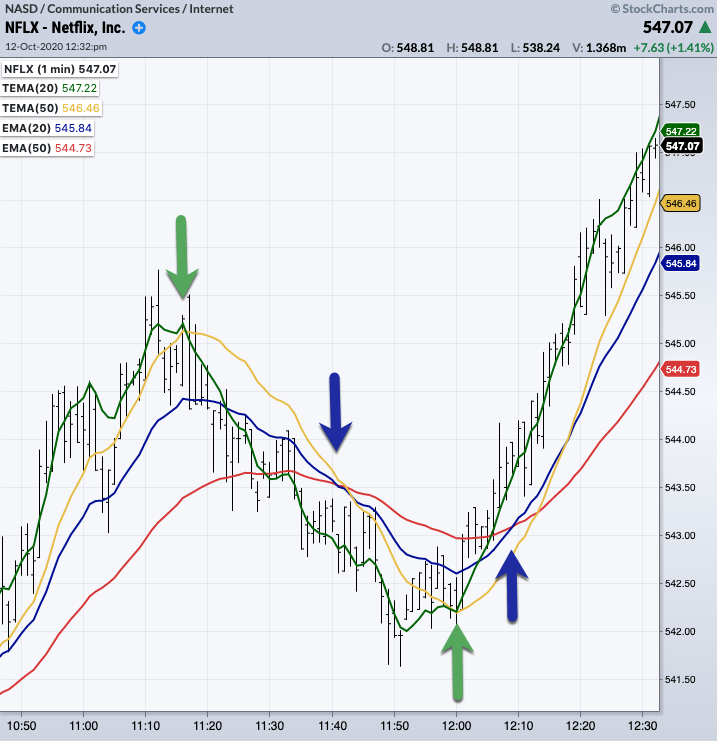
Task: Select the TEMA(50) 546.46 legend entry
Action: pyautogui.click(x=51, y=108)
